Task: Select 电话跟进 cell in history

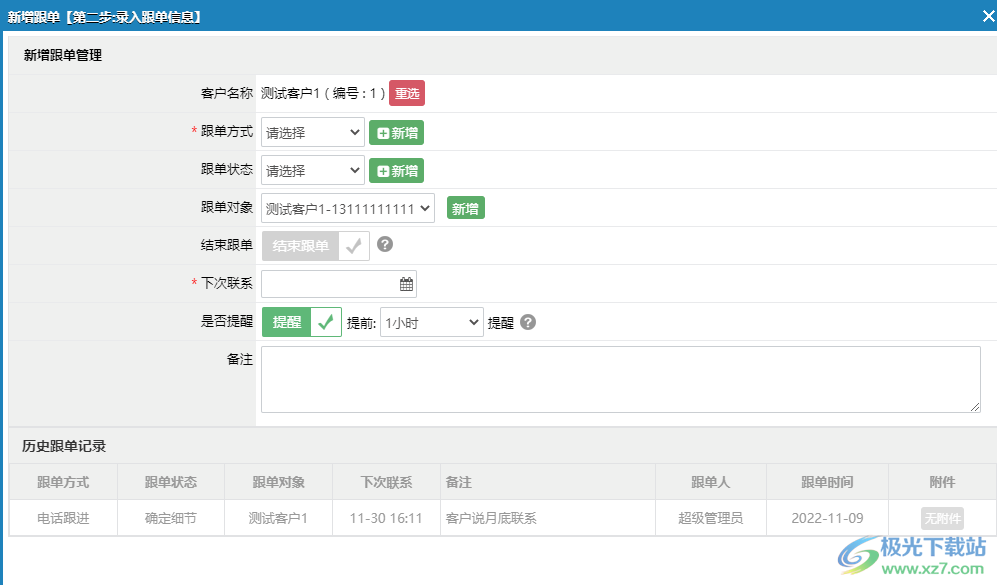Action: [63, 518]
